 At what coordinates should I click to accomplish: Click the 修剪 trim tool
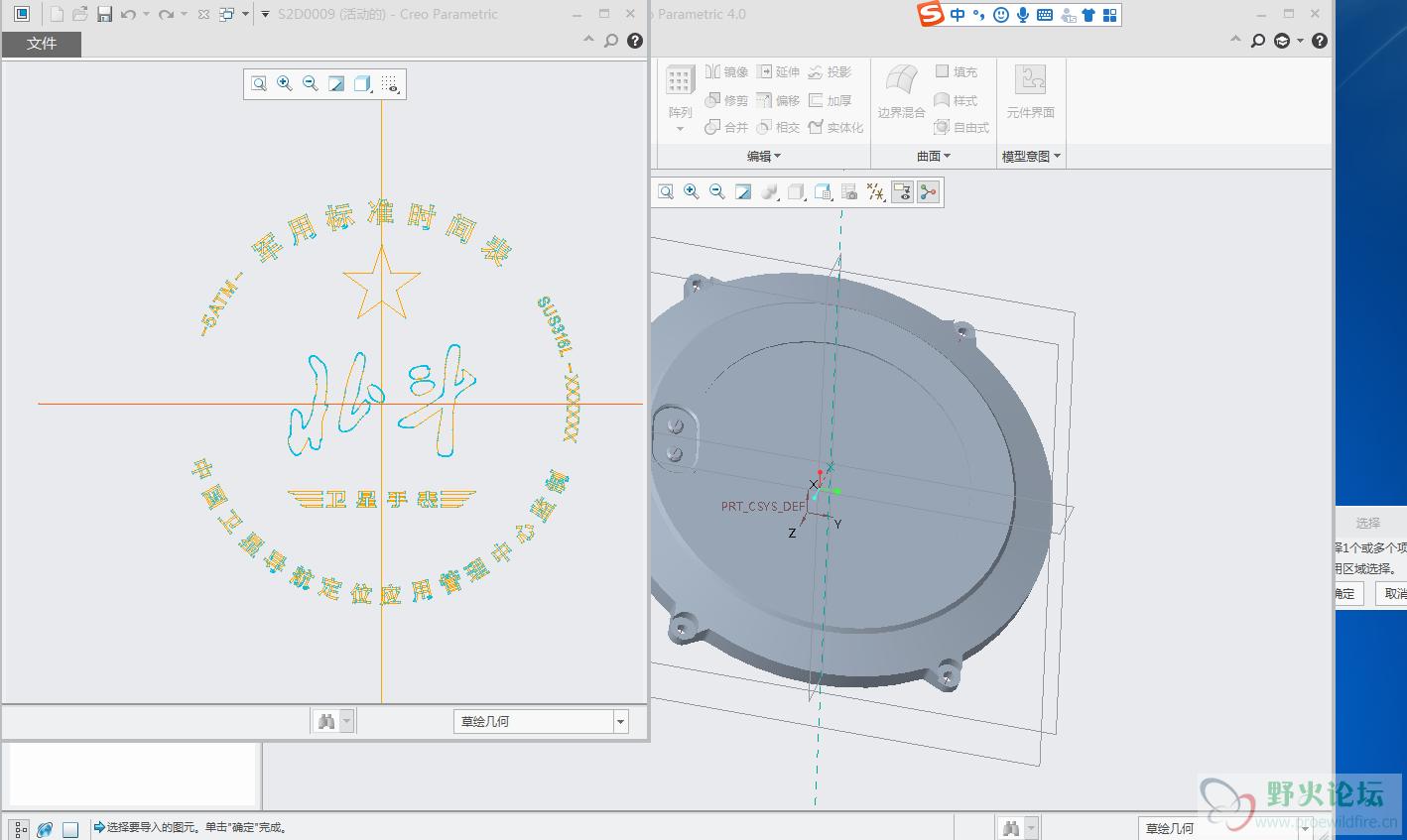pos(726,100)
